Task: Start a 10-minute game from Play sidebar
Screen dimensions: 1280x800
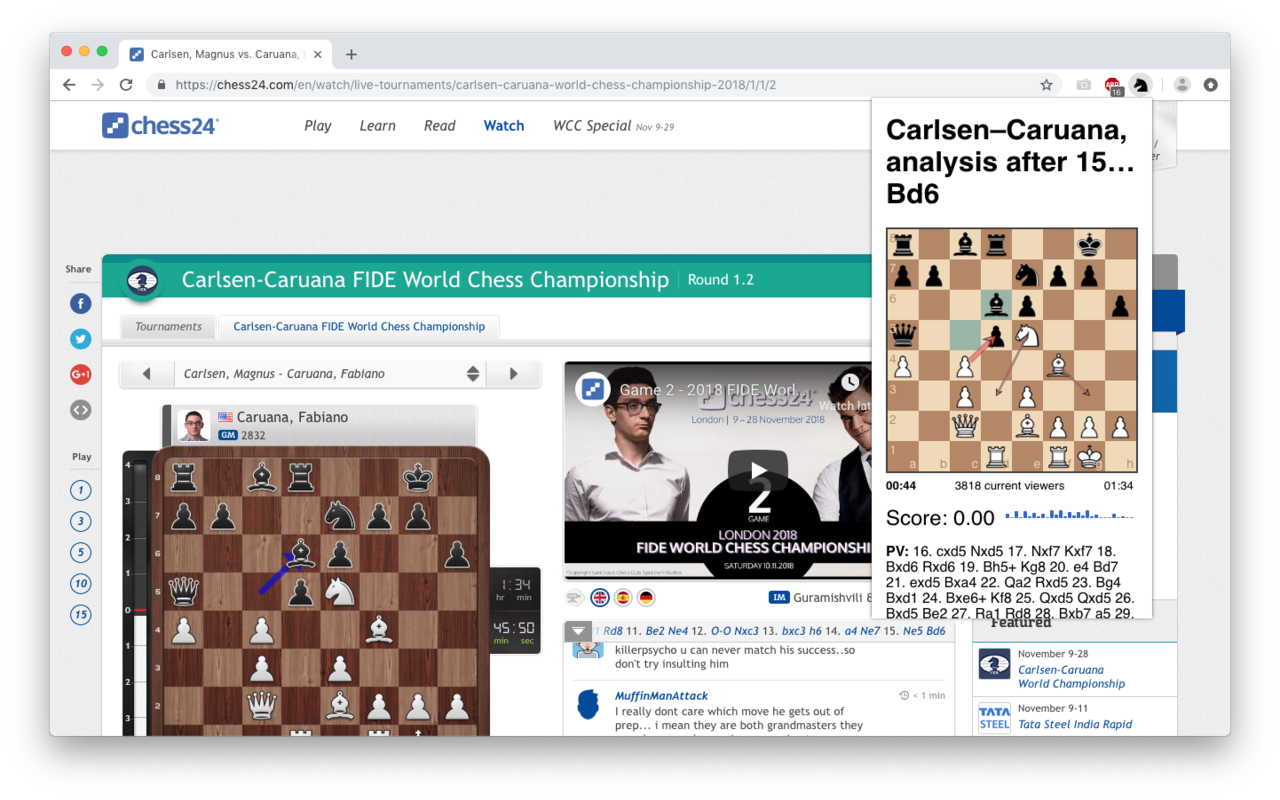Action: [81, 583]
